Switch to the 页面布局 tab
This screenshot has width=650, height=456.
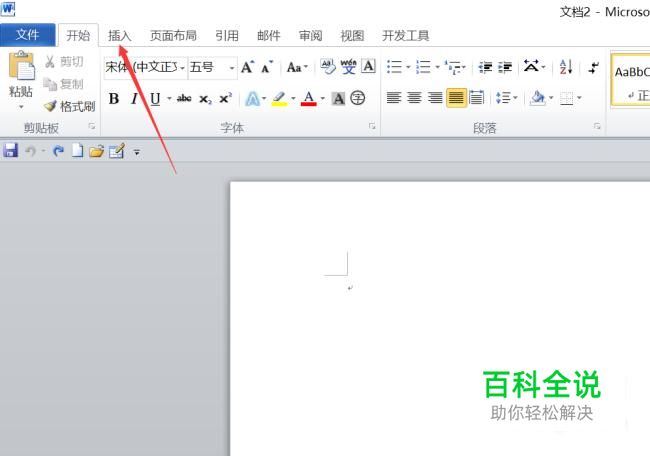coord(173,36)
